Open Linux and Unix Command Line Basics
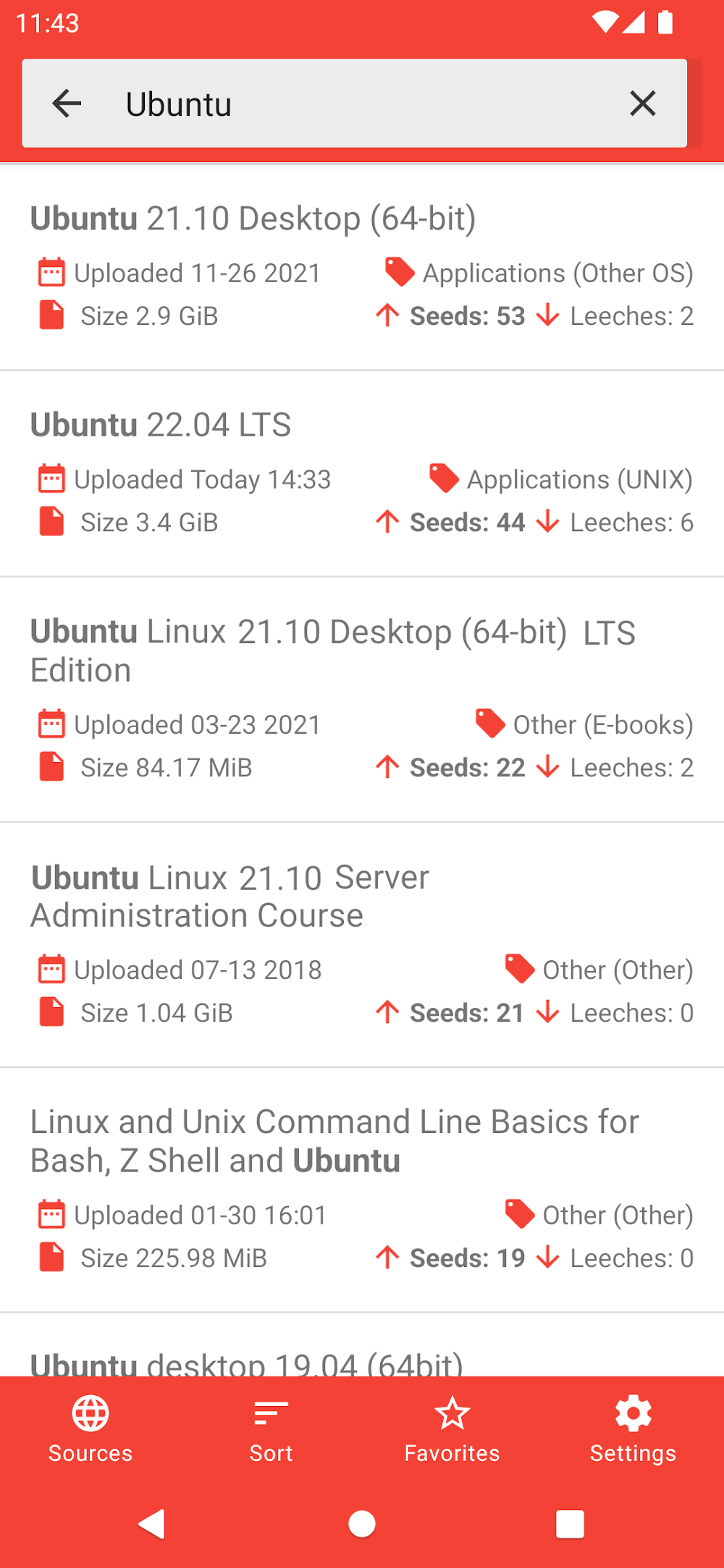This screenshot has height=1568, width=724. 334,1140
